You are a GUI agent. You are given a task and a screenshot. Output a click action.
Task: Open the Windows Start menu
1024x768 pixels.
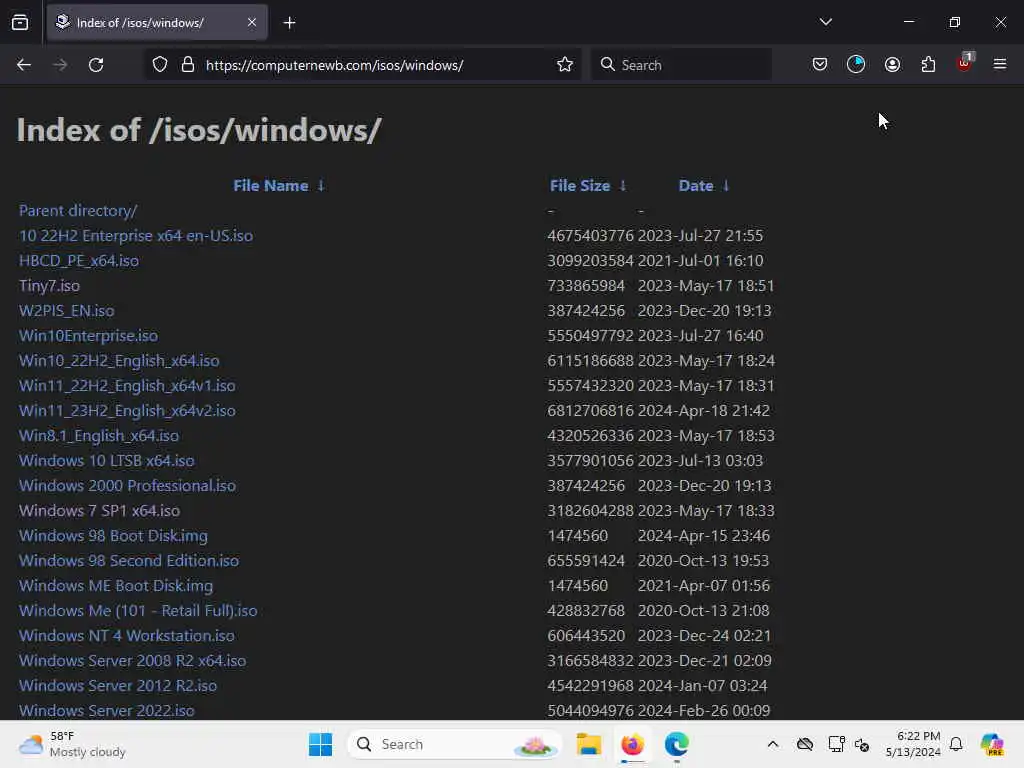[320, 744]
